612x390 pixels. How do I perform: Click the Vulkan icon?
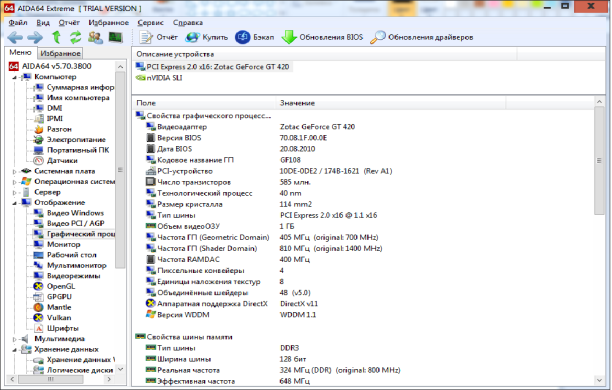tap(39, 318)
